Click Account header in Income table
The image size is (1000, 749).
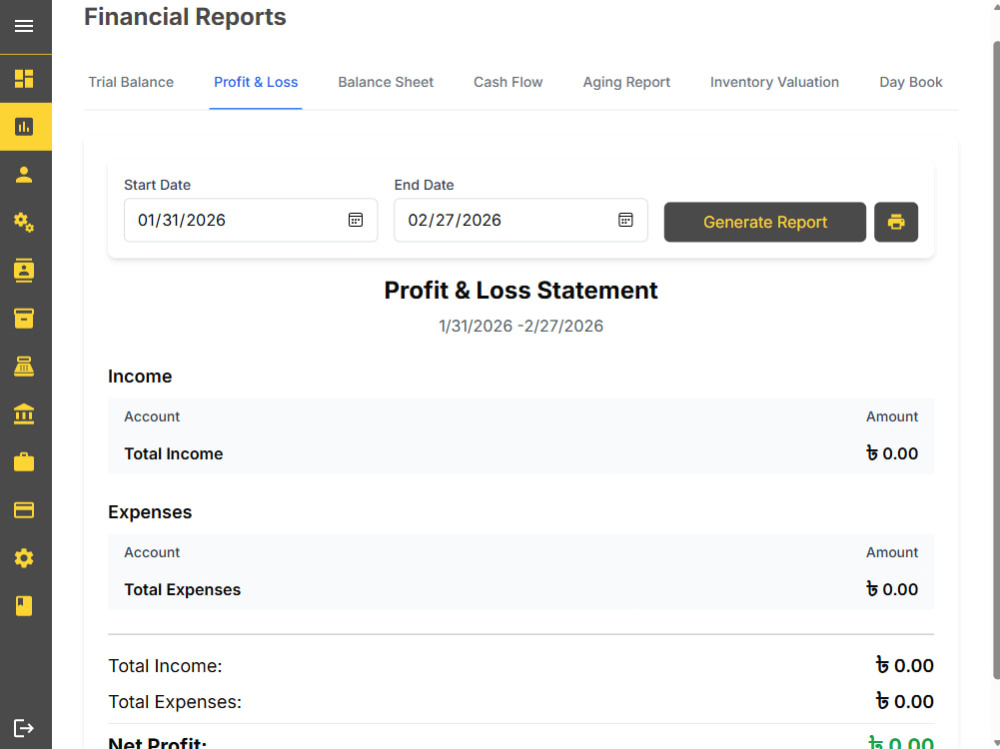pos(152,417)
